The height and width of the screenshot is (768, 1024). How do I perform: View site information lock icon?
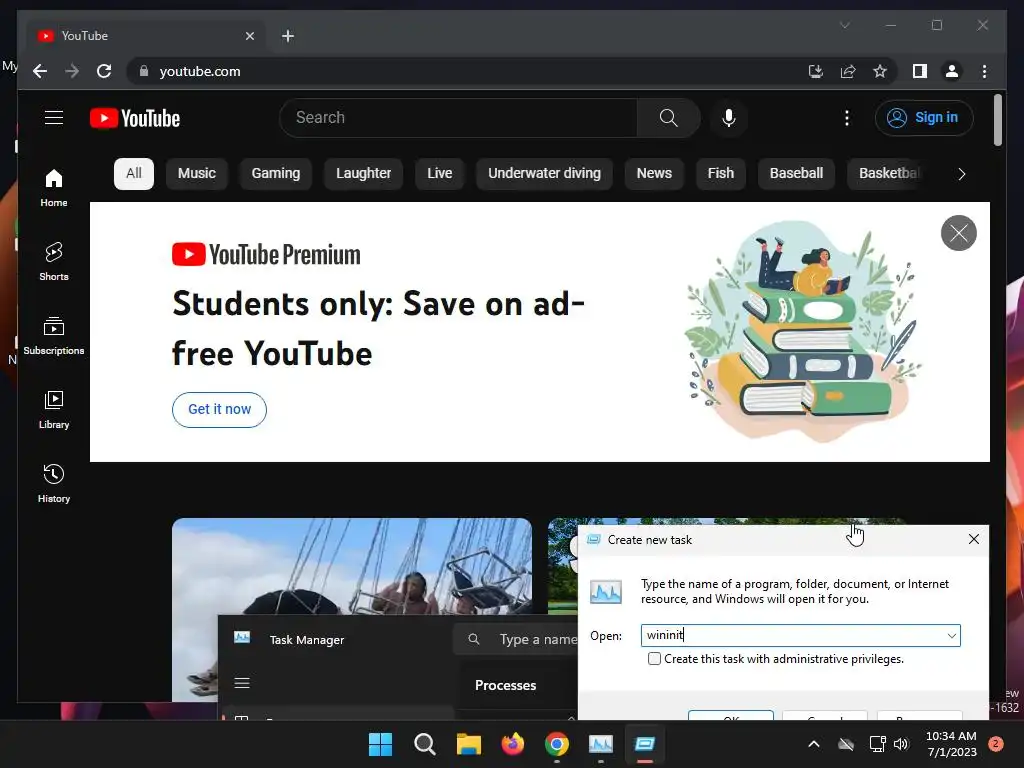click(144, 71)
